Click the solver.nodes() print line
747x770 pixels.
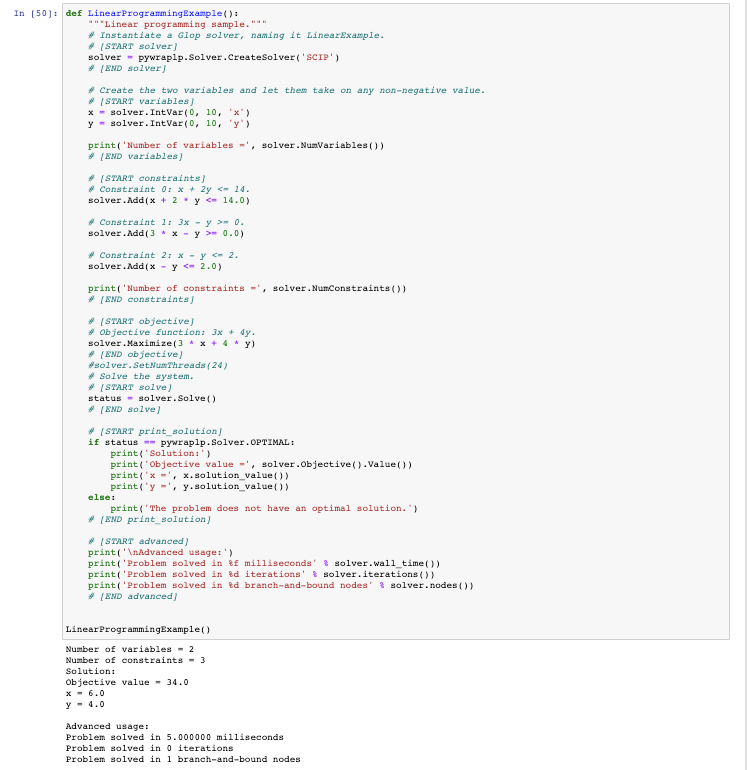281,585
